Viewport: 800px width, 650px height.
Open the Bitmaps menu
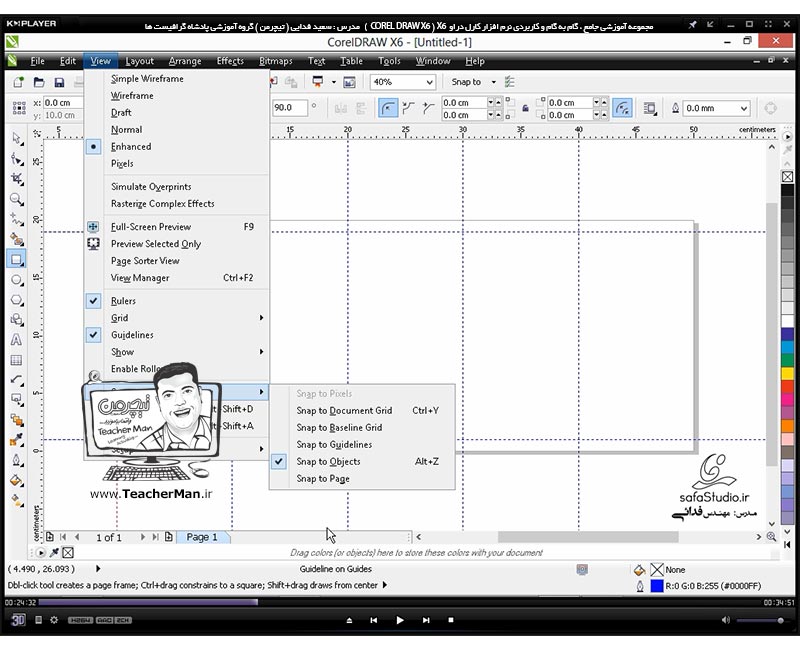point(276,61)
